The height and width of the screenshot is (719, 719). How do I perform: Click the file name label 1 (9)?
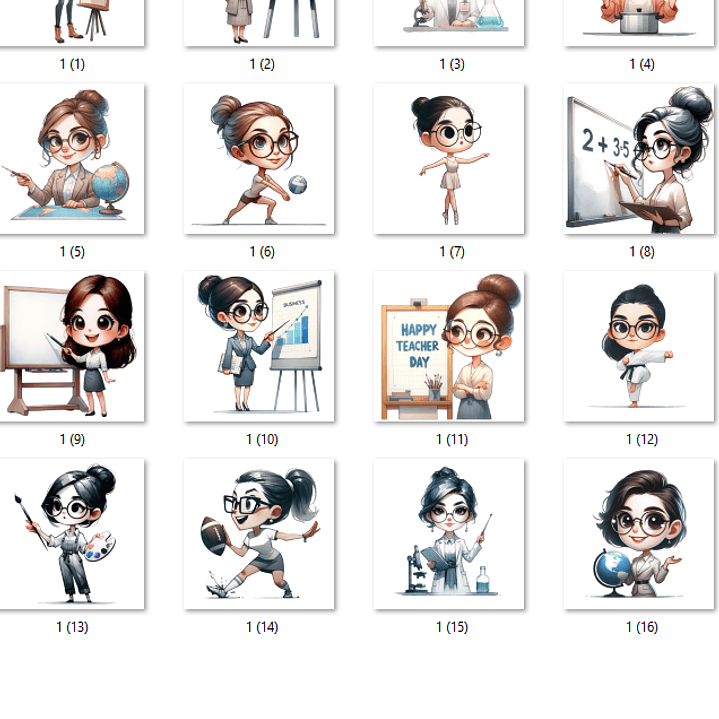72,439
